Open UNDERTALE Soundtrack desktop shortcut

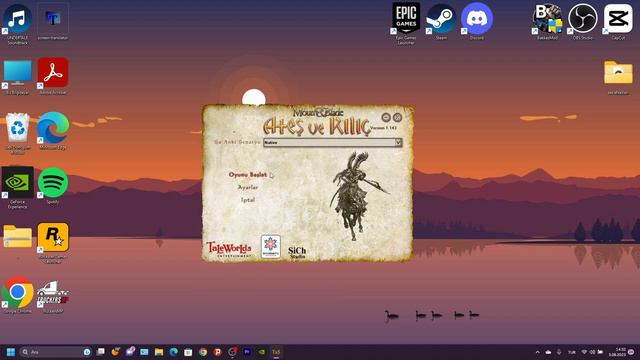(x=18, y=24)
